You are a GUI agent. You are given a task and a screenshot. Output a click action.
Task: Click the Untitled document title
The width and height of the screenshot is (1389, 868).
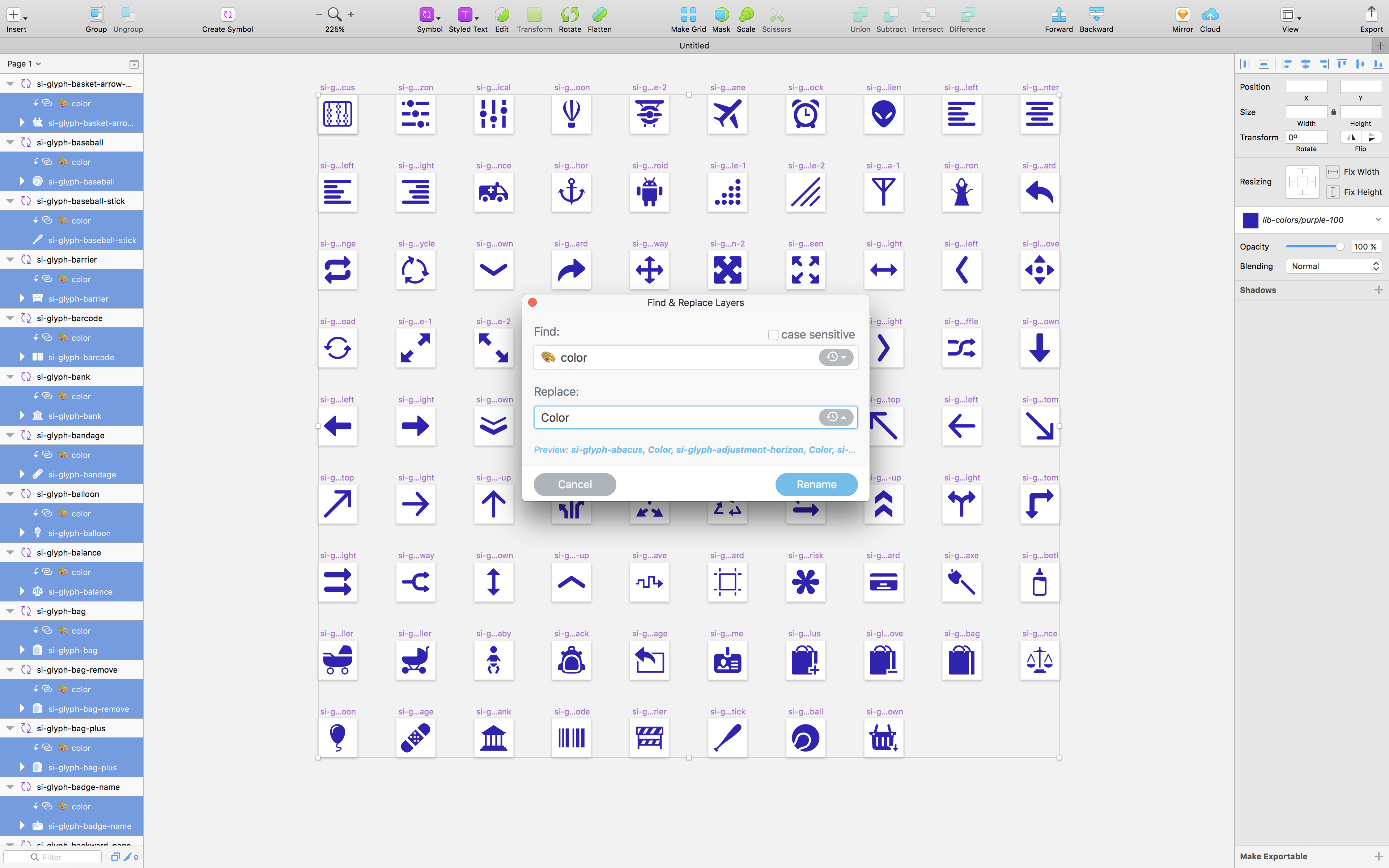(693, 45)
